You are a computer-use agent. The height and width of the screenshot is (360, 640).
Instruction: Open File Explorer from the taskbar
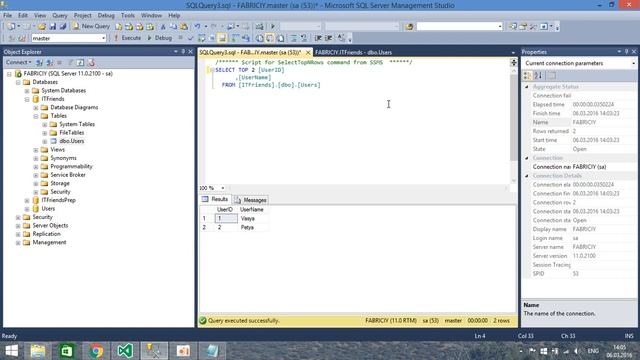pos(38,351)
